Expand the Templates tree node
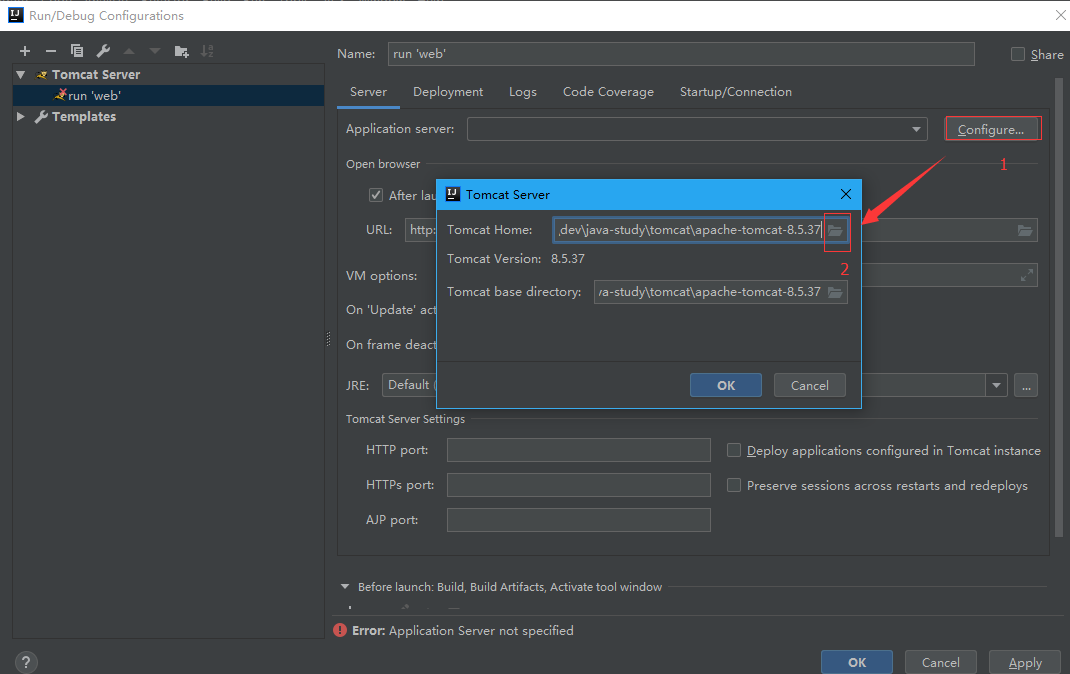This screenshot has width=1070, height=674. (20, 117)
